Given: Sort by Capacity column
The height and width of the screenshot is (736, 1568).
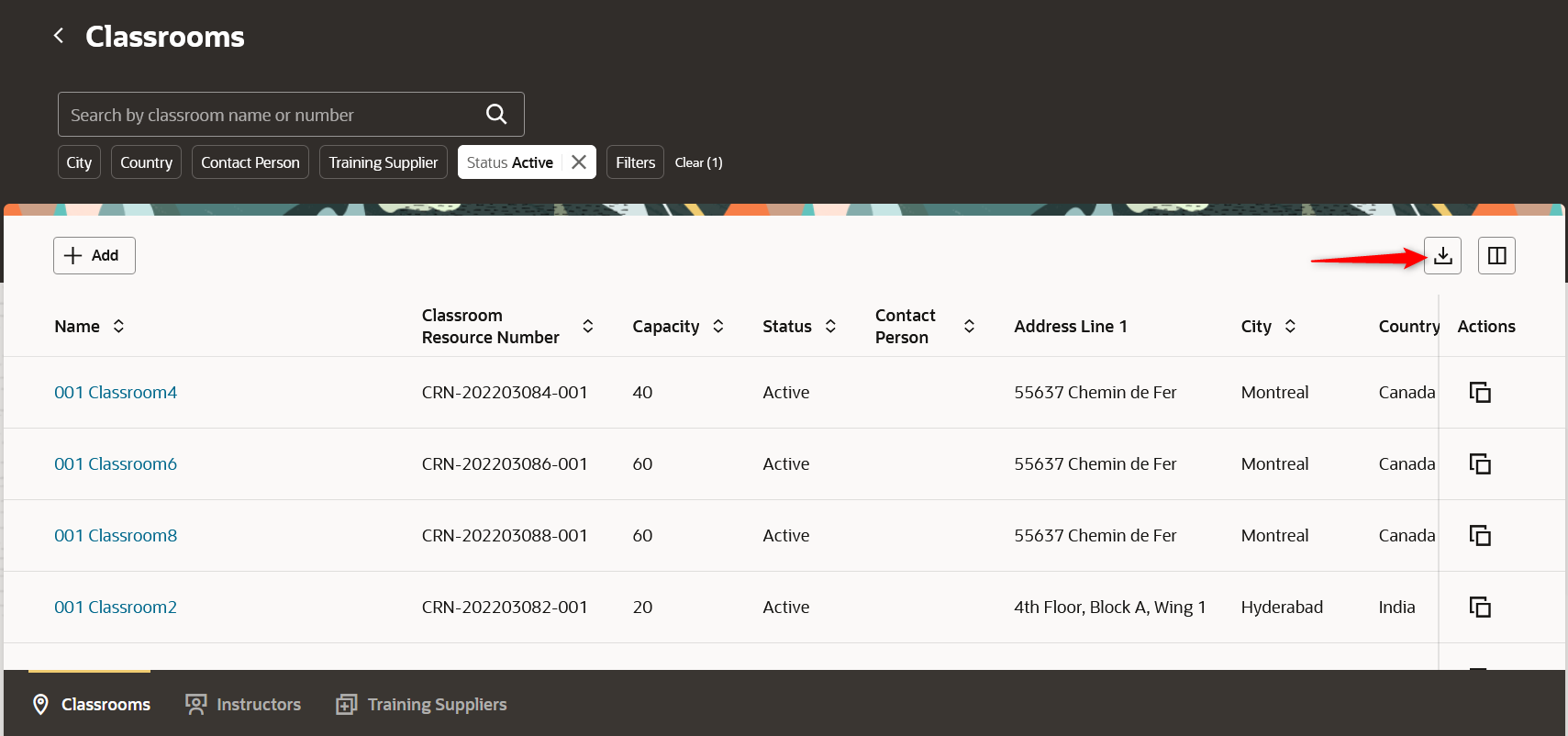Looking at the screenshot, I should [x=718, y=326].
